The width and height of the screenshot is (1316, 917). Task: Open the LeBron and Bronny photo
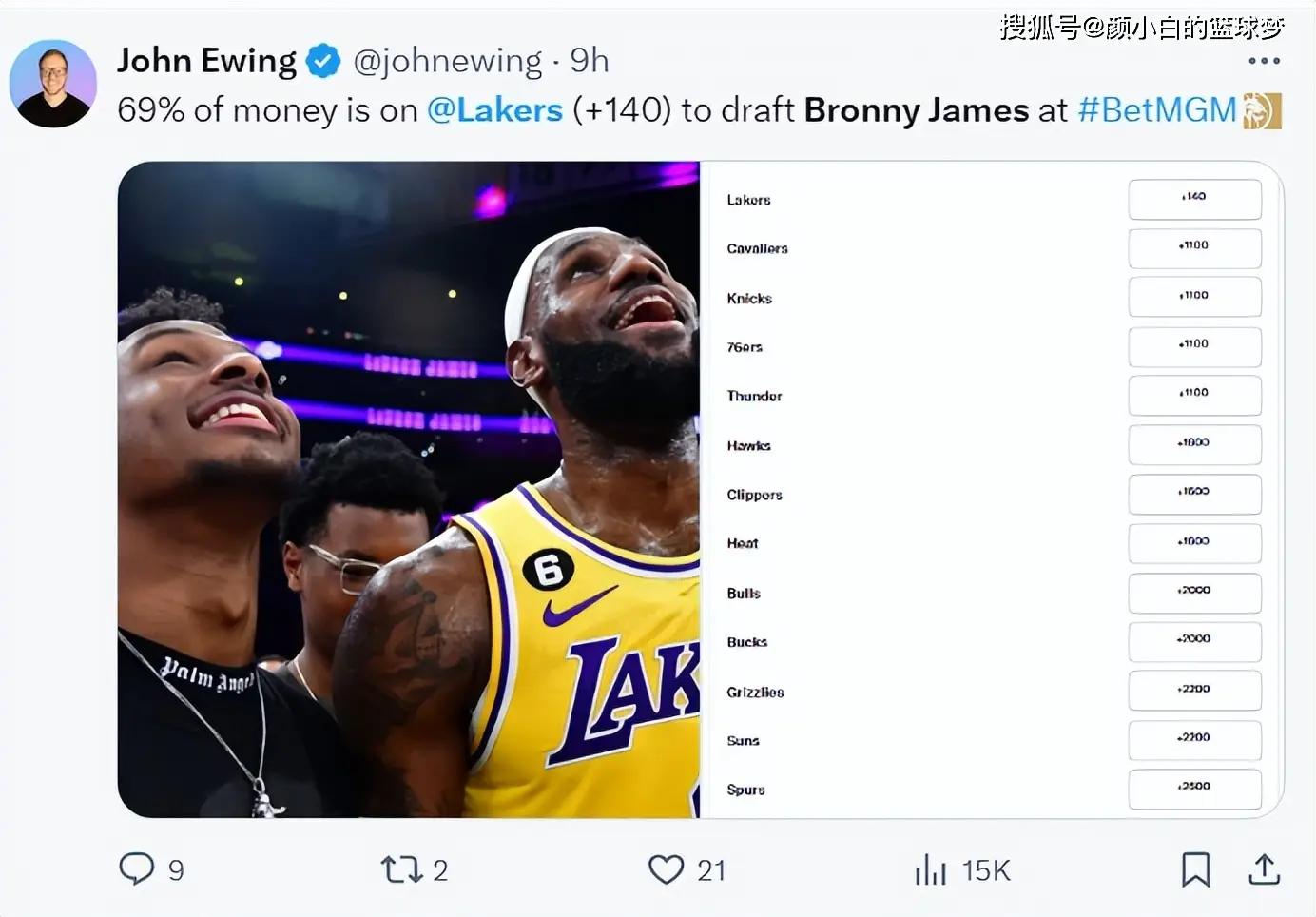coord(409,489)
